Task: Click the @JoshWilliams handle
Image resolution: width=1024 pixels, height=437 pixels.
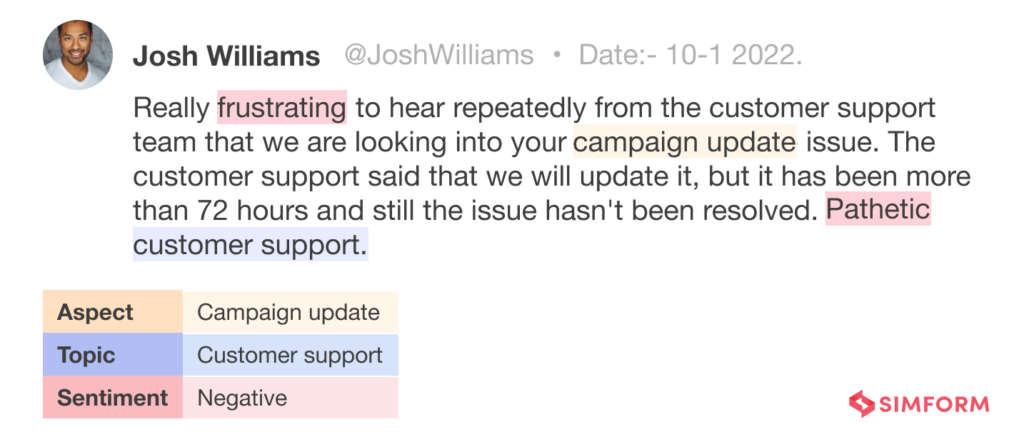Action: click(439, 55)
